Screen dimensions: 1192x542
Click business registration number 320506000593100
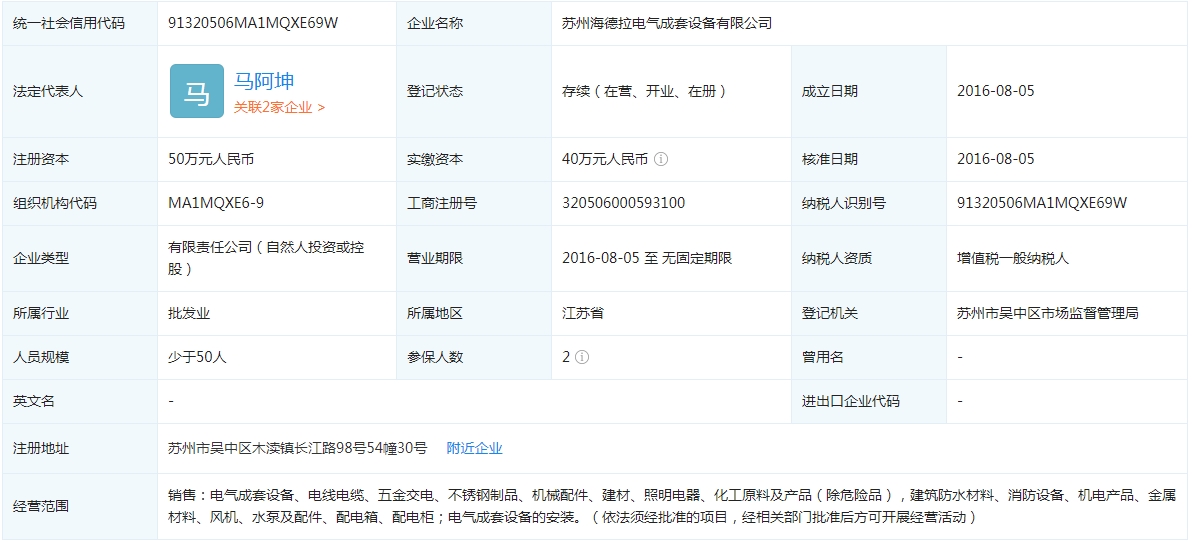[x=623, y=203]
